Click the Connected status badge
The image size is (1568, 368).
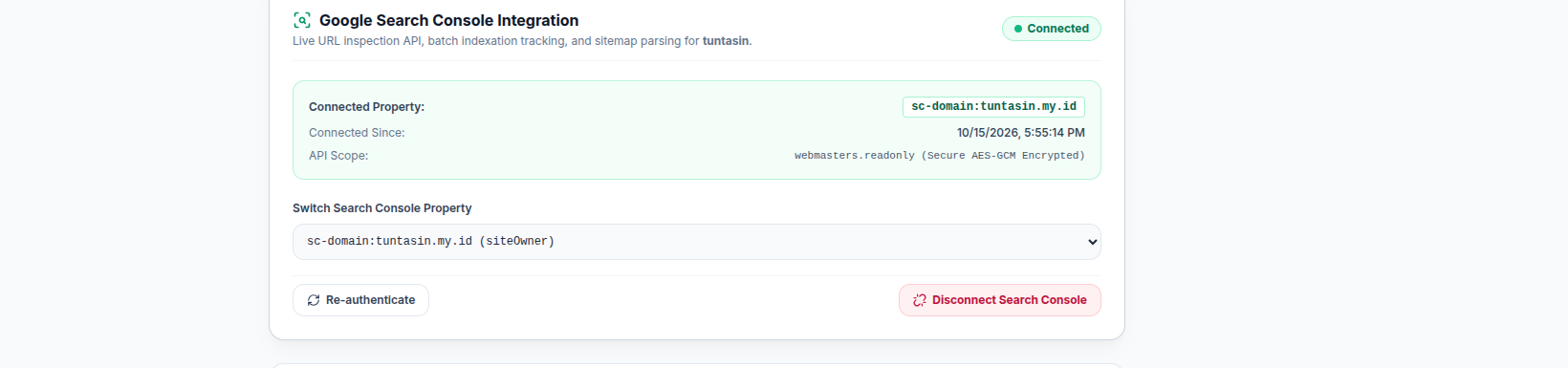click(x=1052, y=29)
